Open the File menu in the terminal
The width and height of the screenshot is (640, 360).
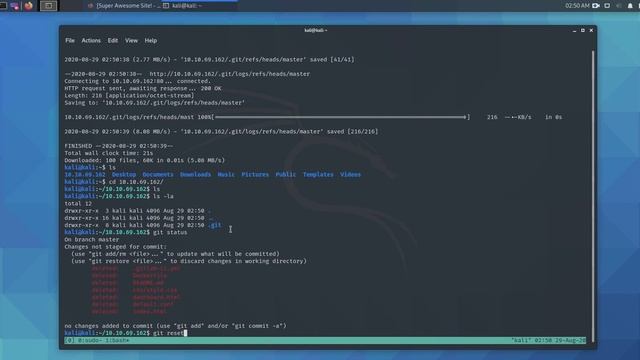(x=70, y=40)
